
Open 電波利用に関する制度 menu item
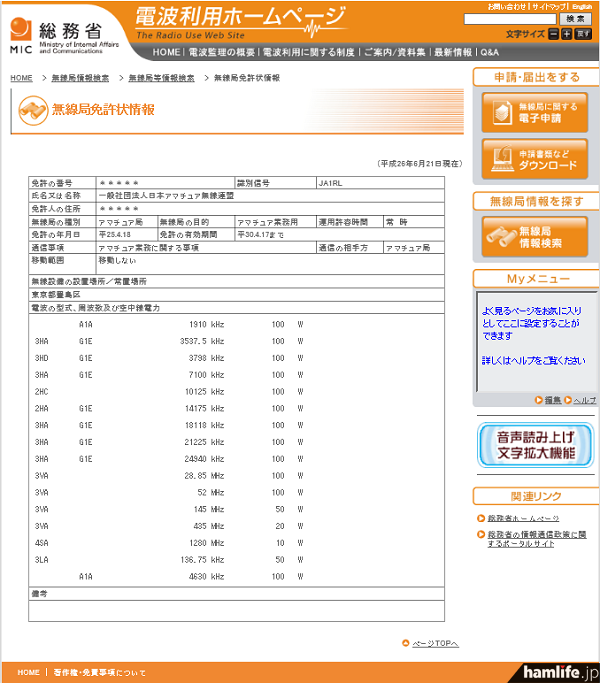308,52
